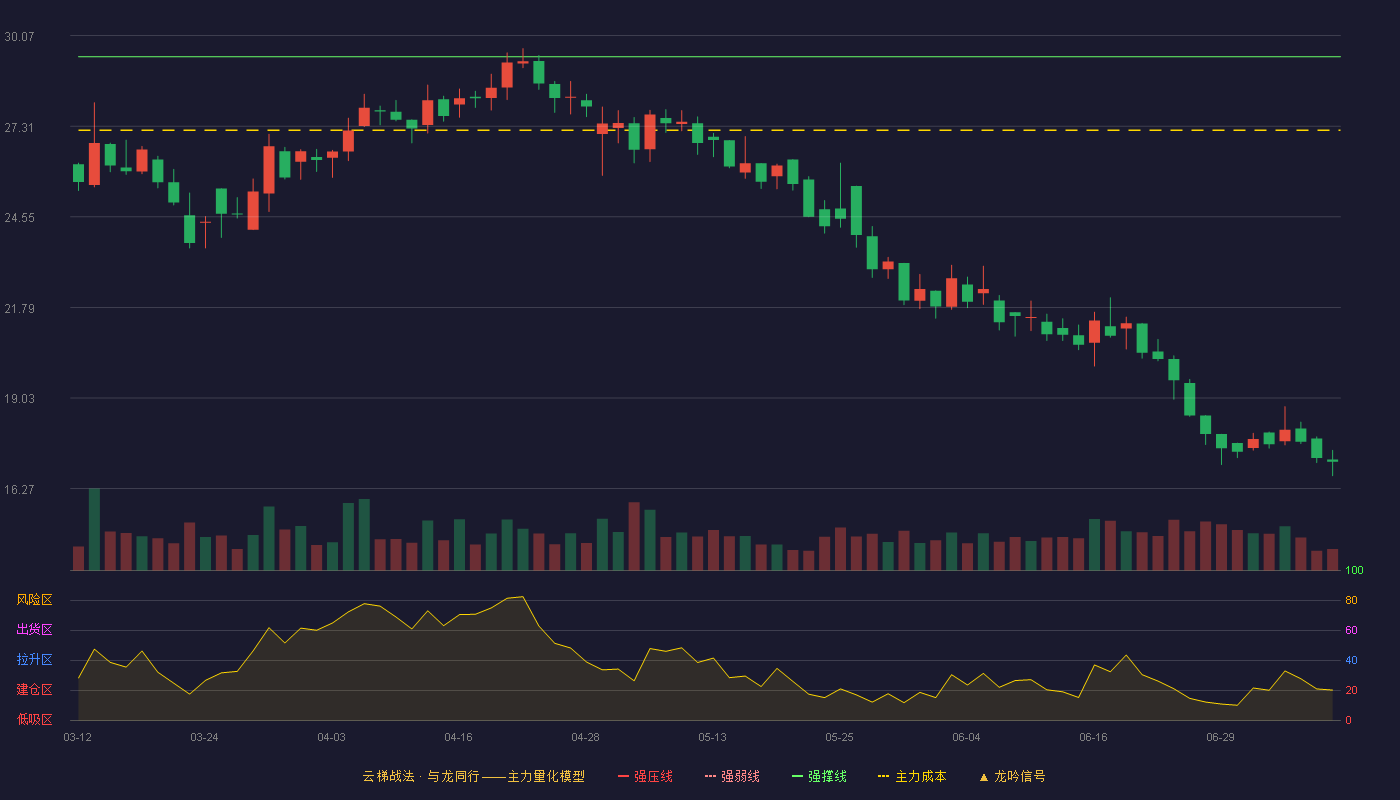Select the 出货区 zone label
Viewport: 1400px width, 800px height.
34,630
